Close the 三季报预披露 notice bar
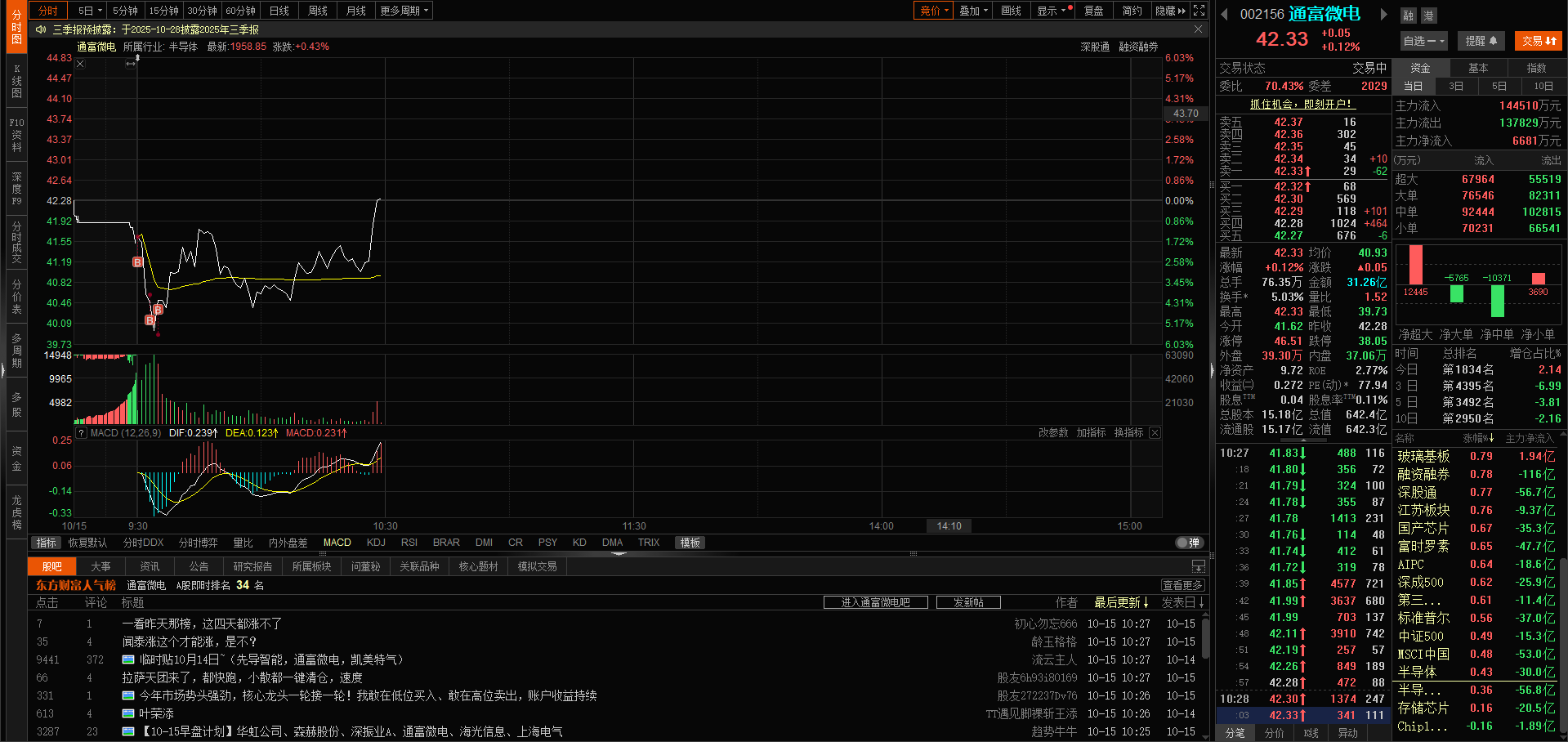 pyautogui.click(x=1198, y=29)
